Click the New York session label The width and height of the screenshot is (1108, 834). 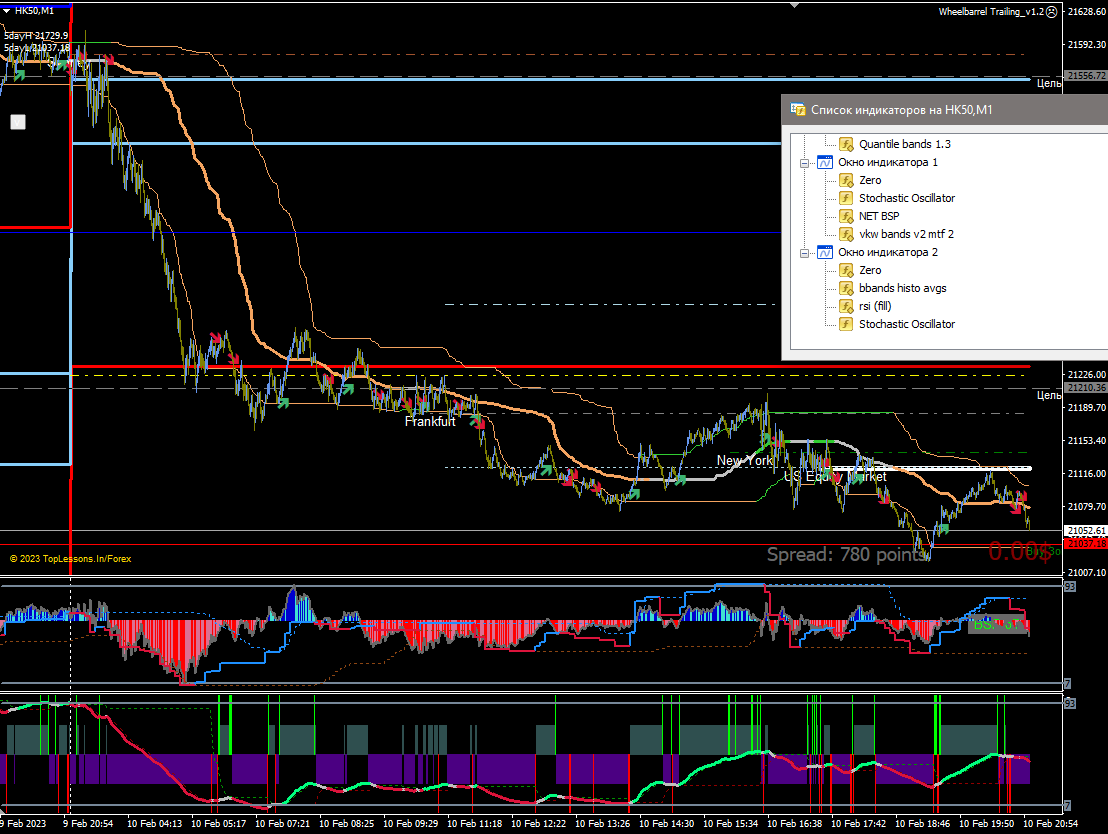[x=744, y=461]
